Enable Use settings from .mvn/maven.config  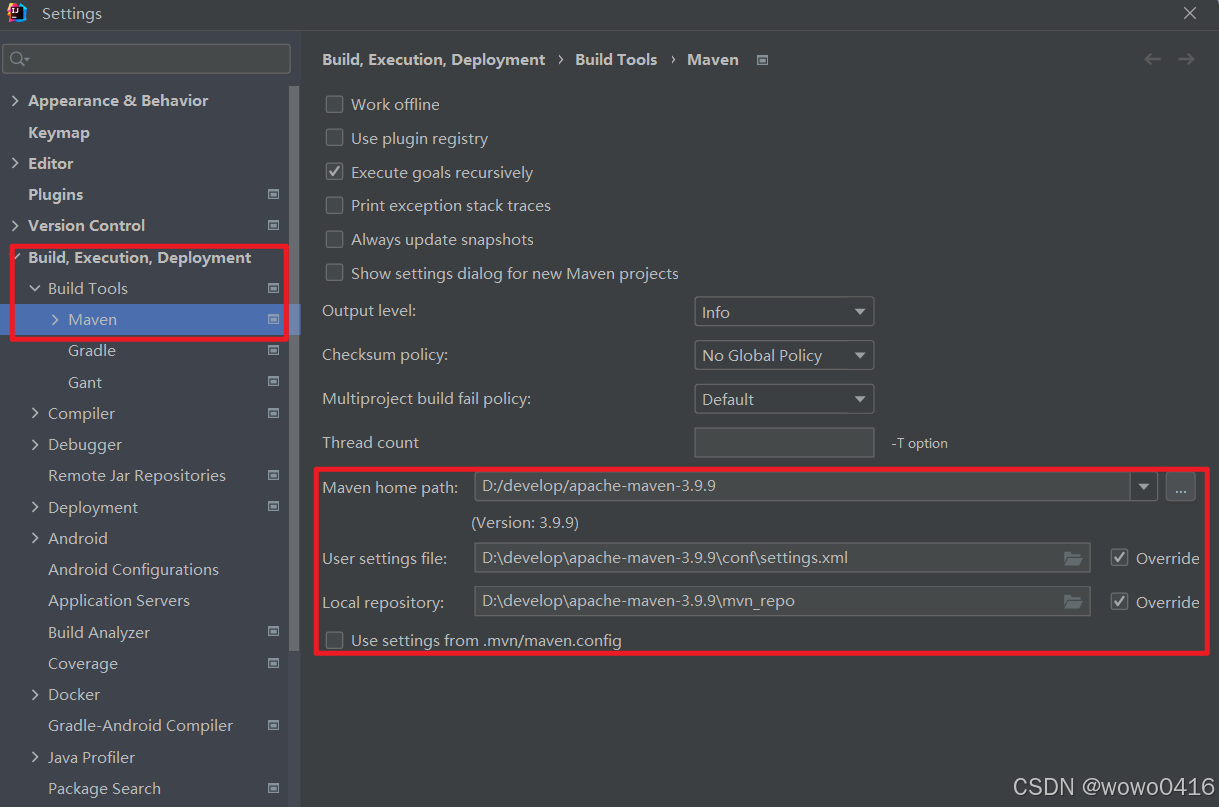tap(334, 640)
